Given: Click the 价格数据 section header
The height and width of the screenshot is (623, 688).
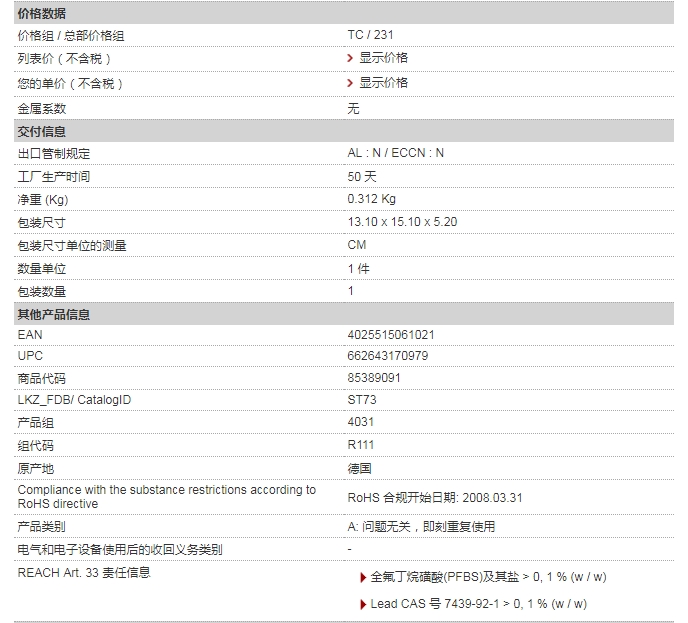Looking at the screenshot, I should point(42,13).
